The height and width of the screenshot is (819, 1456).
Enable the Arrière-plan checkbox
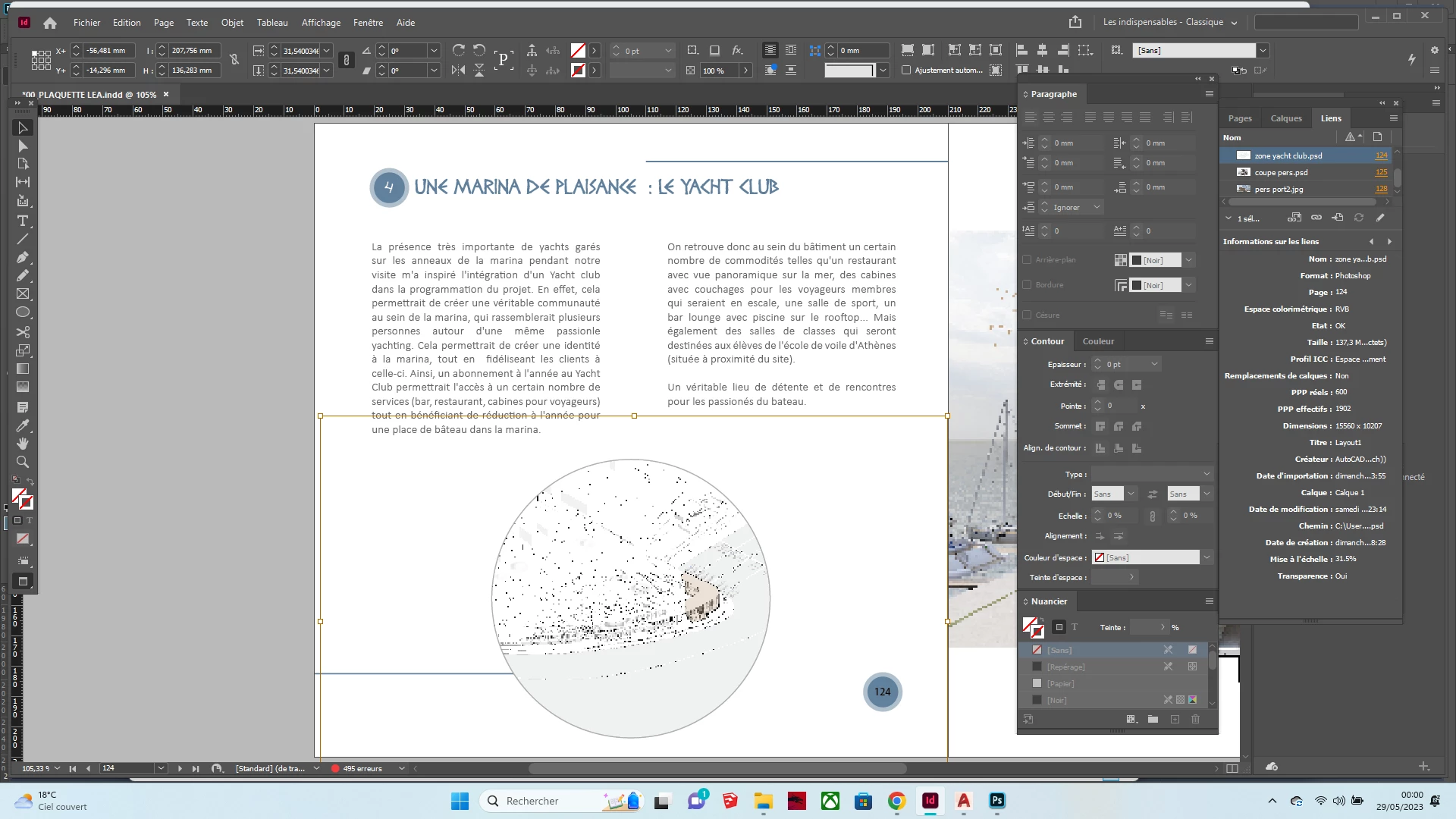1027,259
